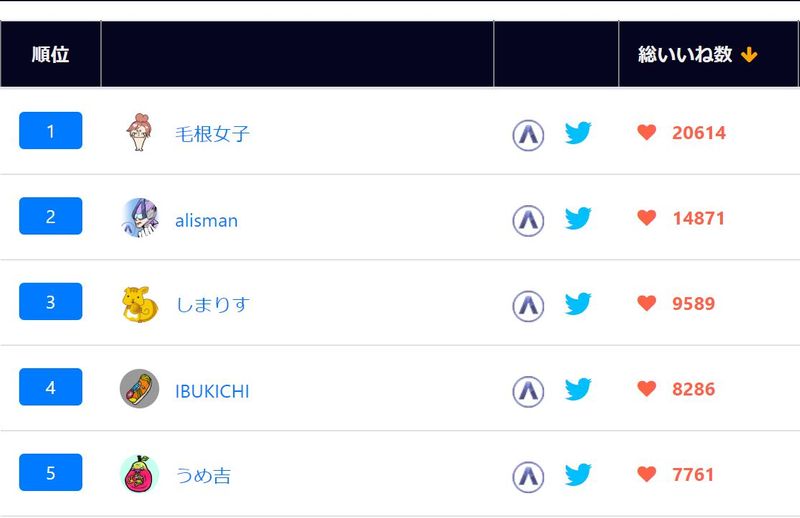Screen dimensions: 800x518
Task: Sort by 総いいね数 using the orange arrow
Action: tap(749, 55)
